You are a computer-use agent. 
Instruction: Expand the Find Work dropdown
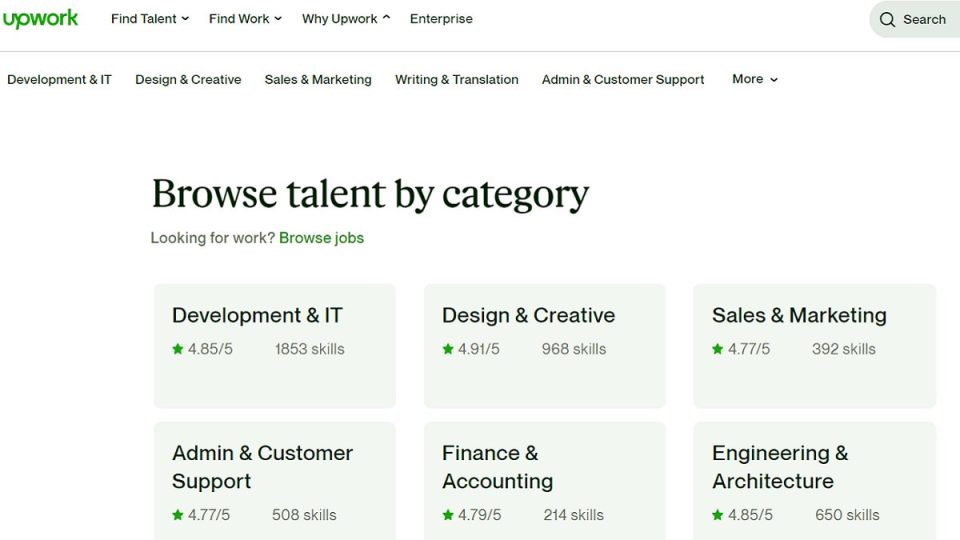(246, 19)
